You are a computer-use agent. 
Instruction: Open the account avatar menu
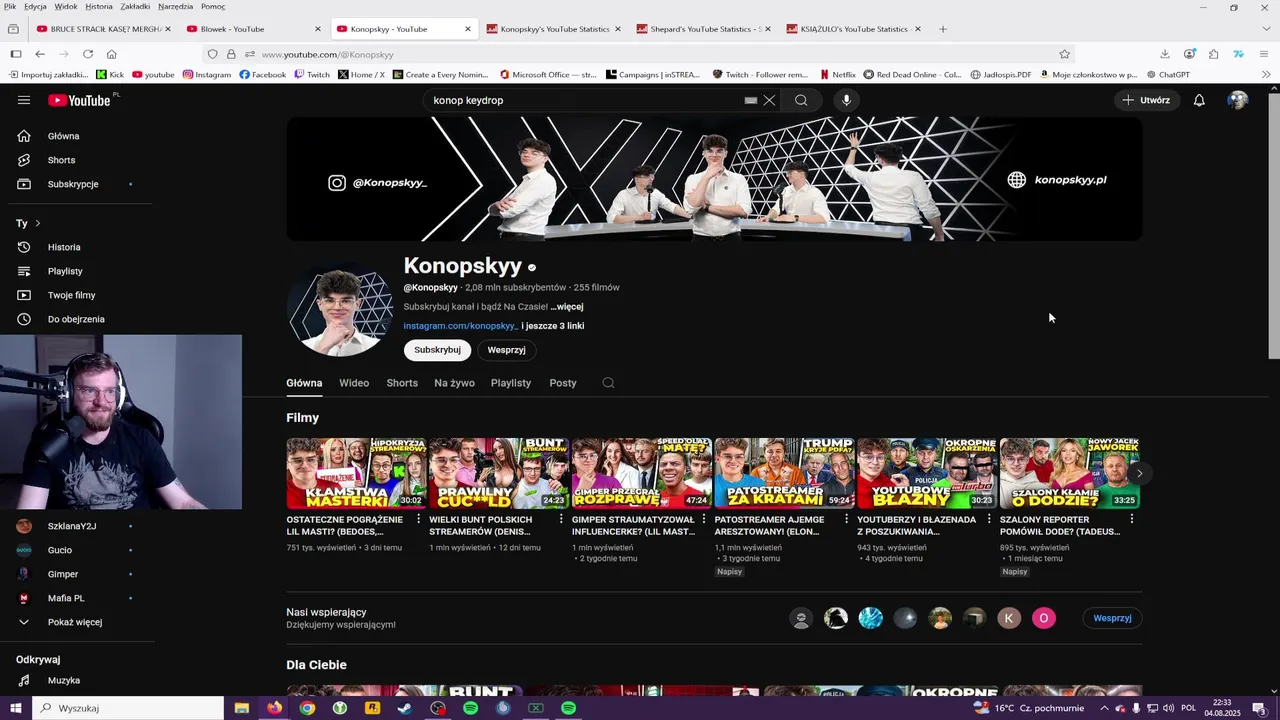click(x=1238, y=100)
